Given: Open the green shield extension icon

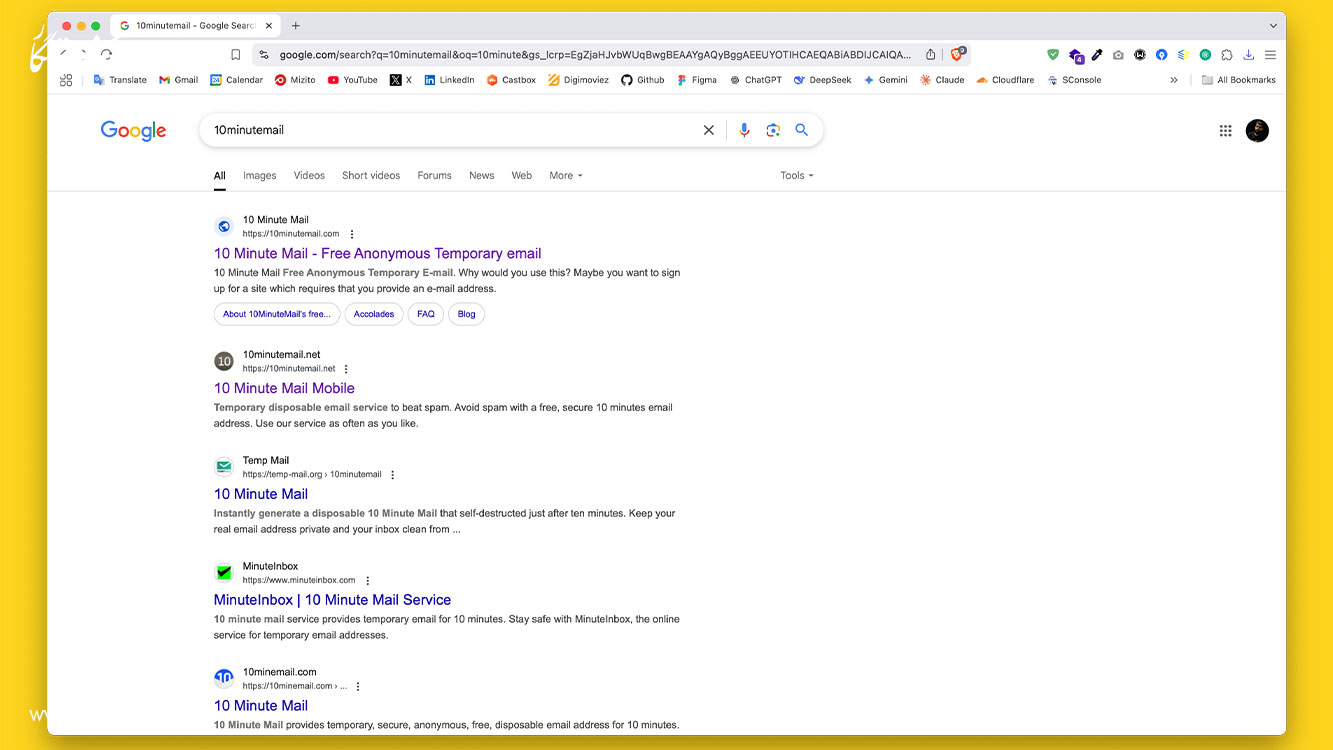Looking at the screenshot, I should [1053, 55].
